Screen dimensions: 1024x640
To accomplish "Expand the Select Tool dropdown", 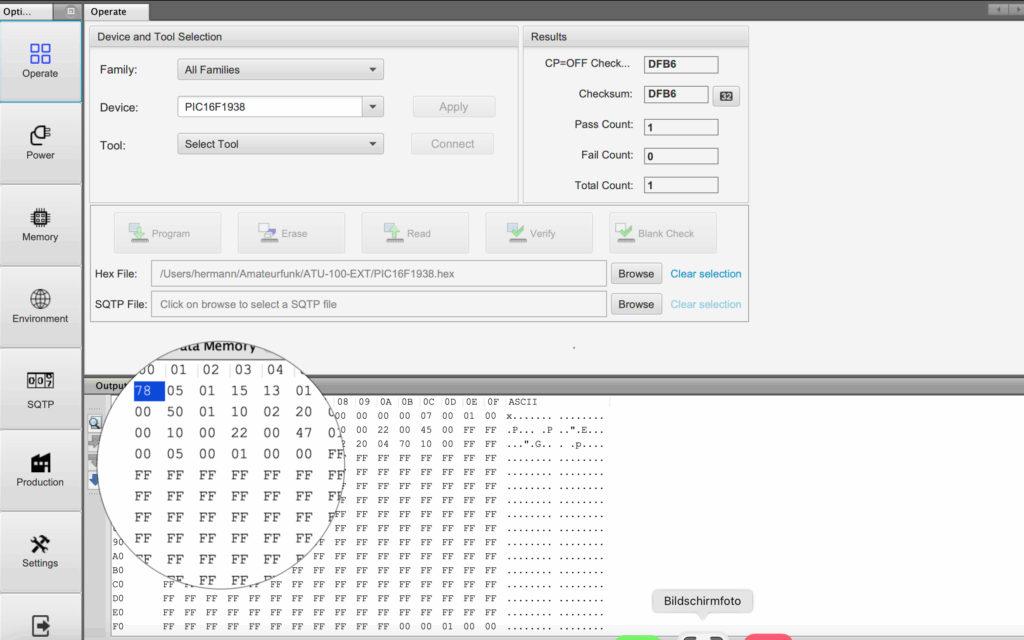I will click(282, 144).
